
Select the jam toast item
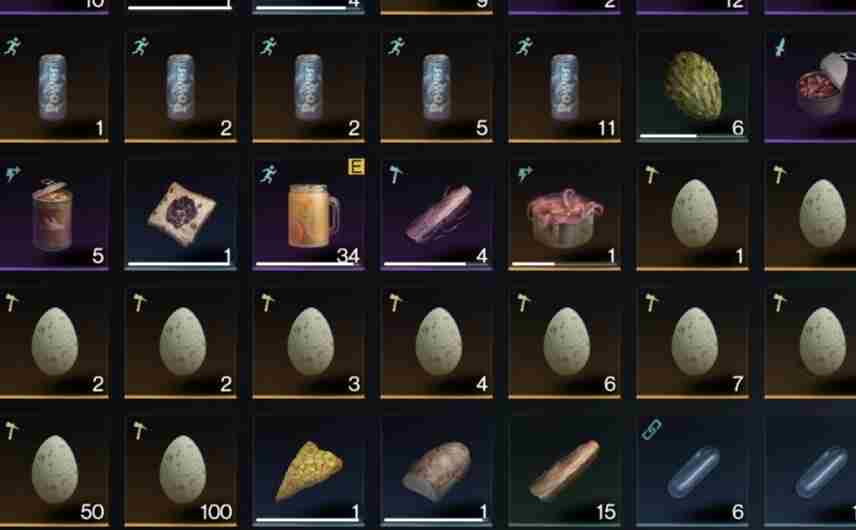(x=181, y=215)
